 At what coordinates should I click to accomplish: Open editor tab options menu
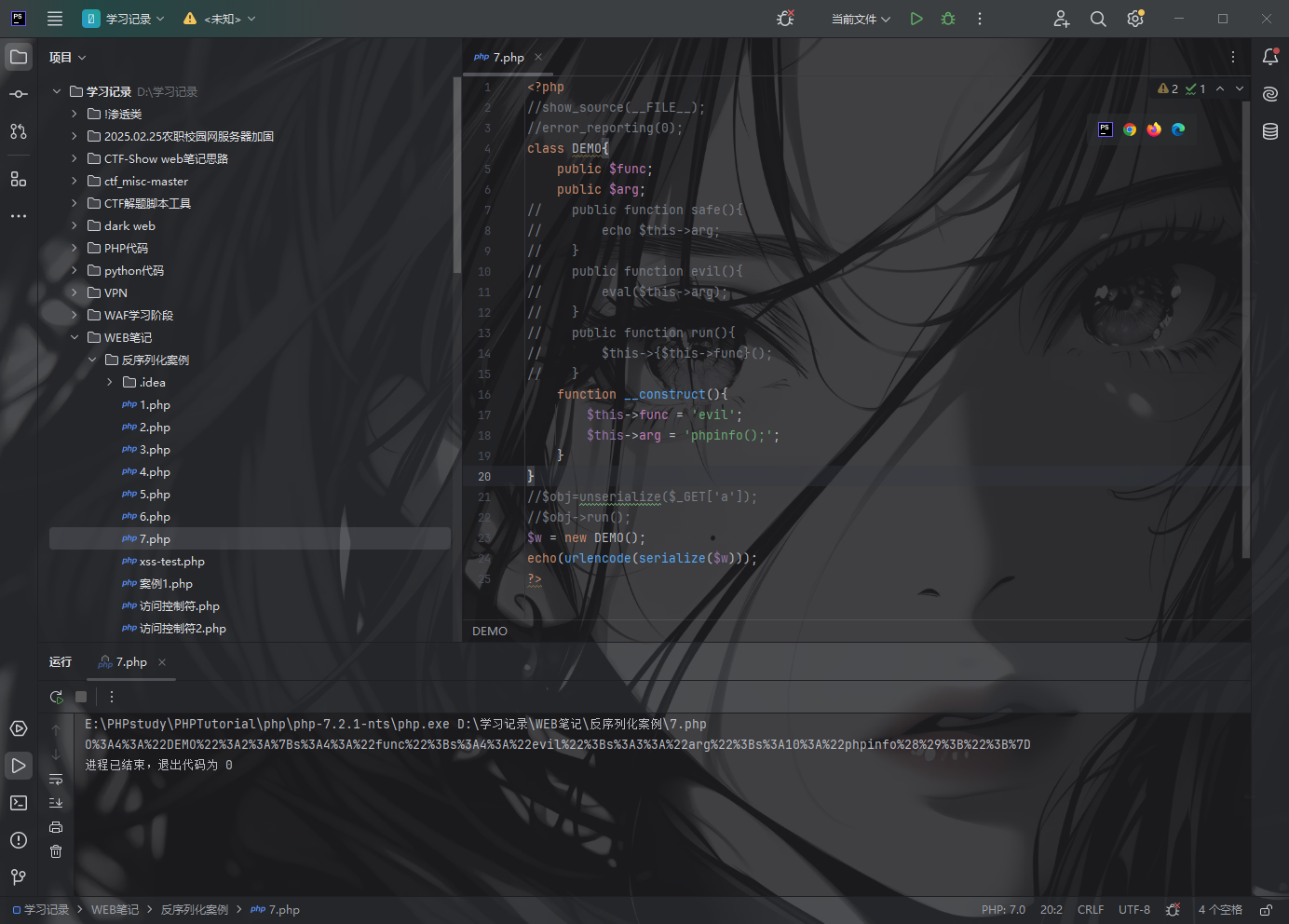point(1233,57)
